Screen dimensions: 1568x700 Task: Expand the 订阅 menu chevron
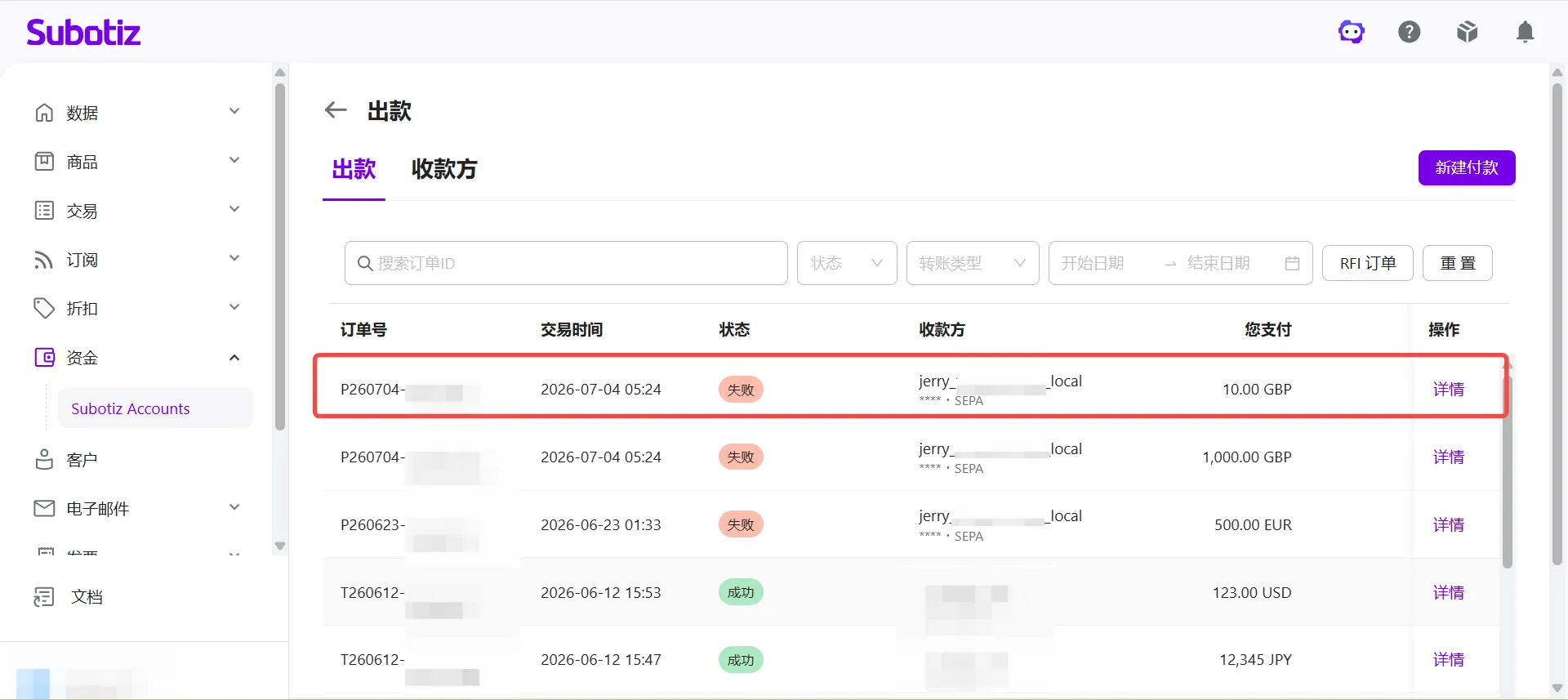point(234,258)
